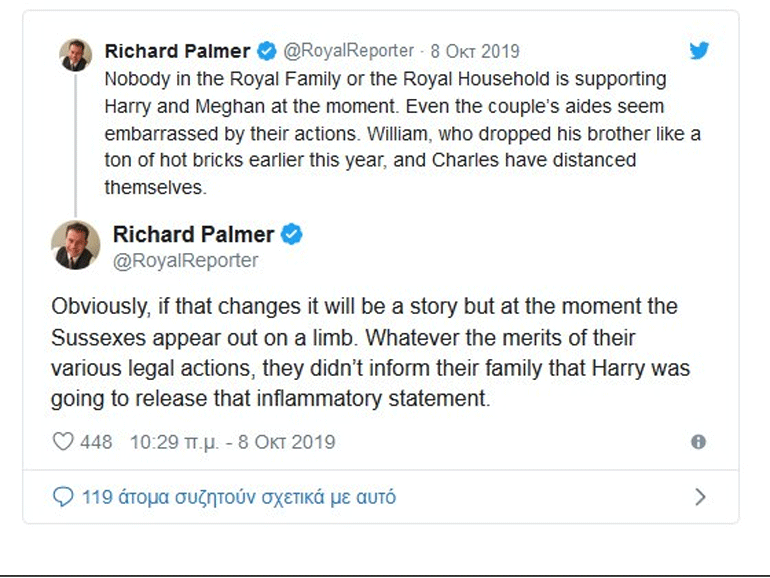This screenshot has width=770, height=578.
Task: Click the speech bubble conversation icon
Action: (x=63, y=496)
